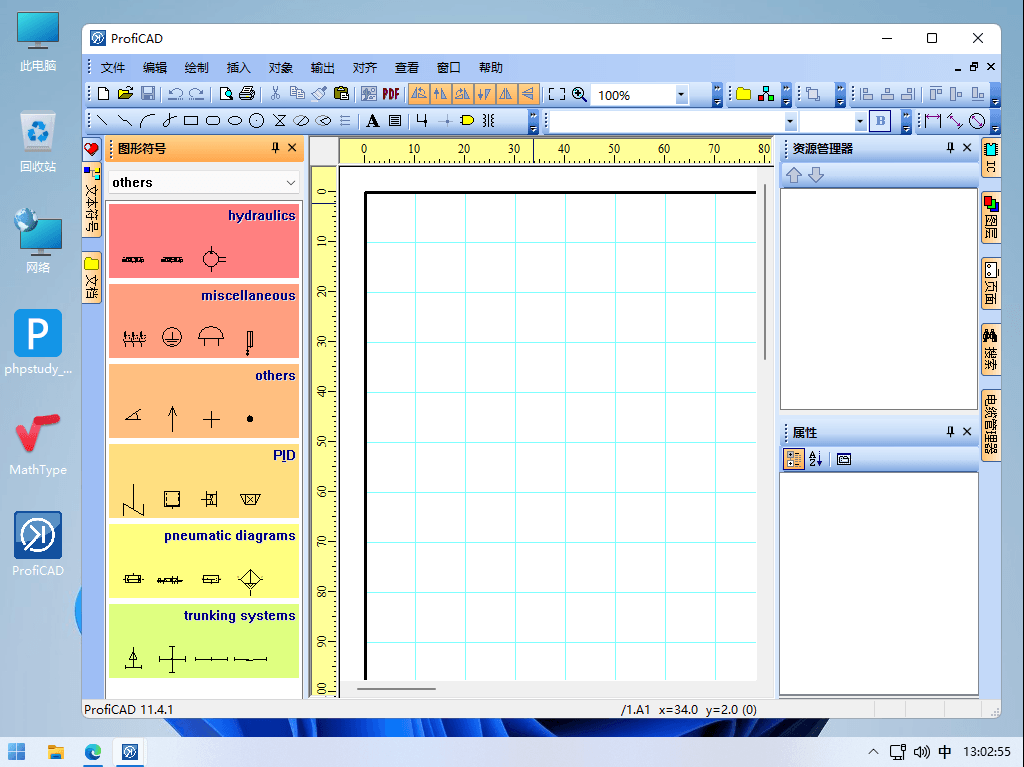1024x767 pixels.
Task: Click the undo arrow in the toolbar
Action: (175, 94)
